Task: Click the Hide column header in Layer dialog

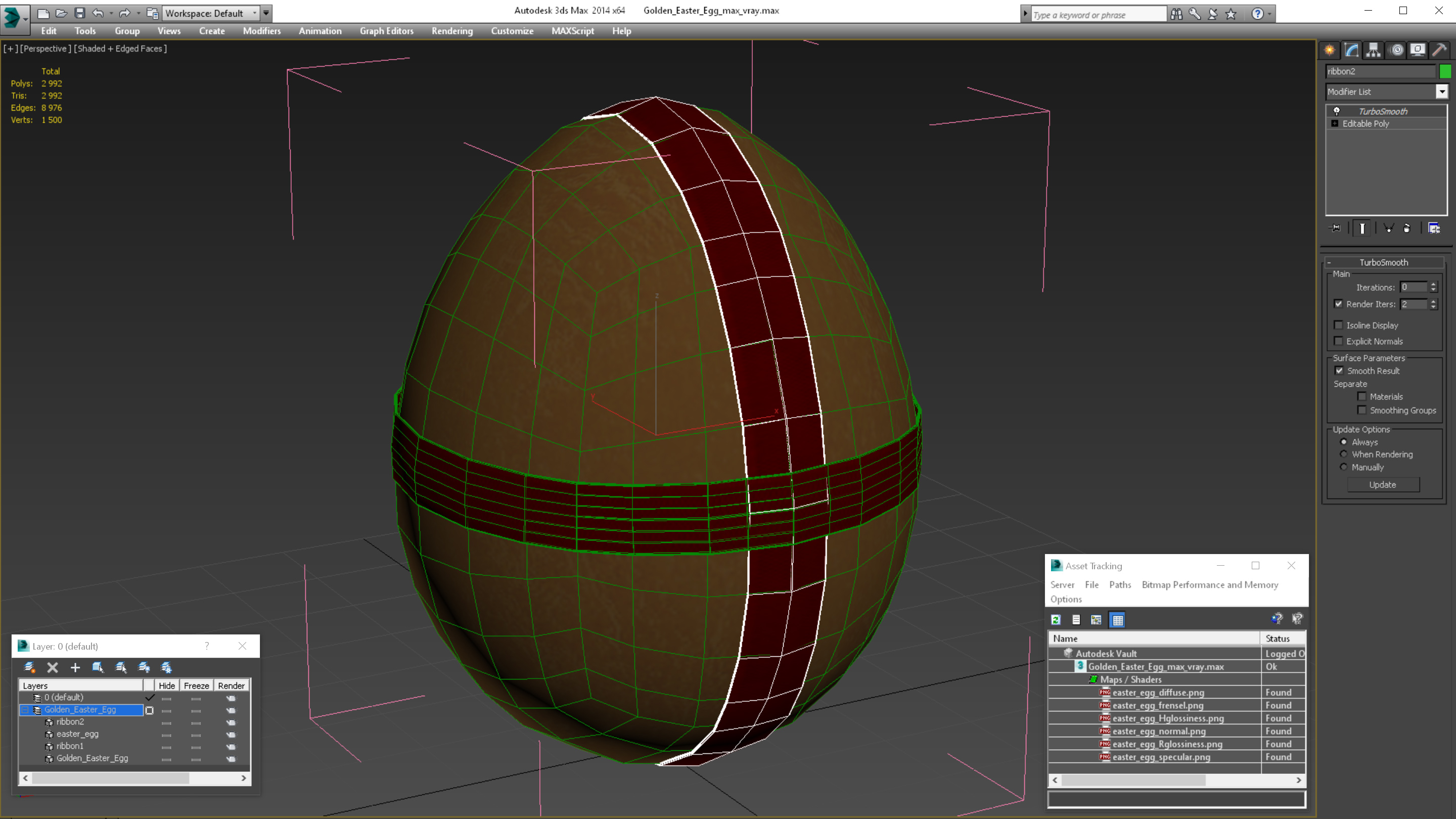Action: coord(167,686)
